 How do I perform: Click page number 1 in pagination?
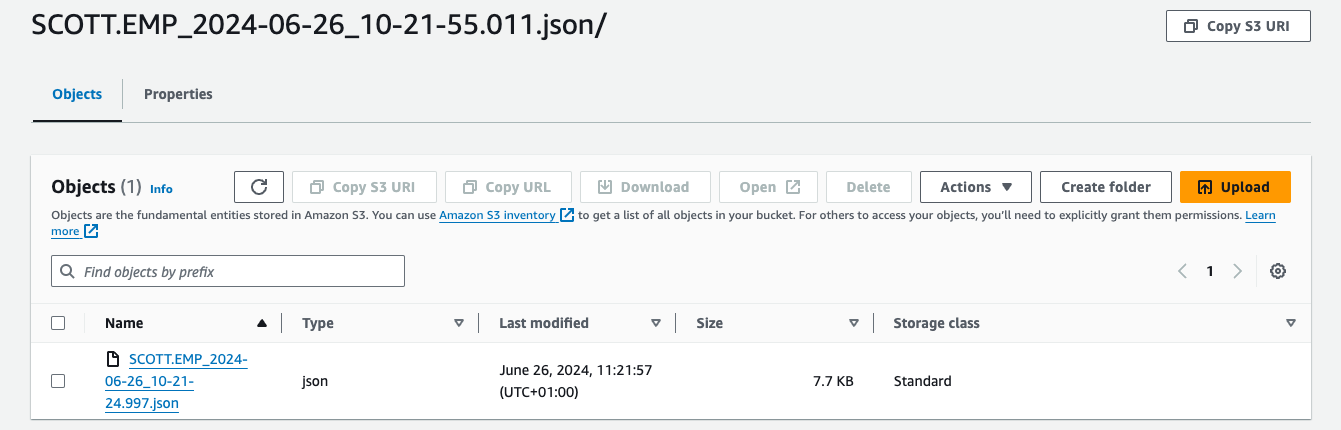[1210, 271]
